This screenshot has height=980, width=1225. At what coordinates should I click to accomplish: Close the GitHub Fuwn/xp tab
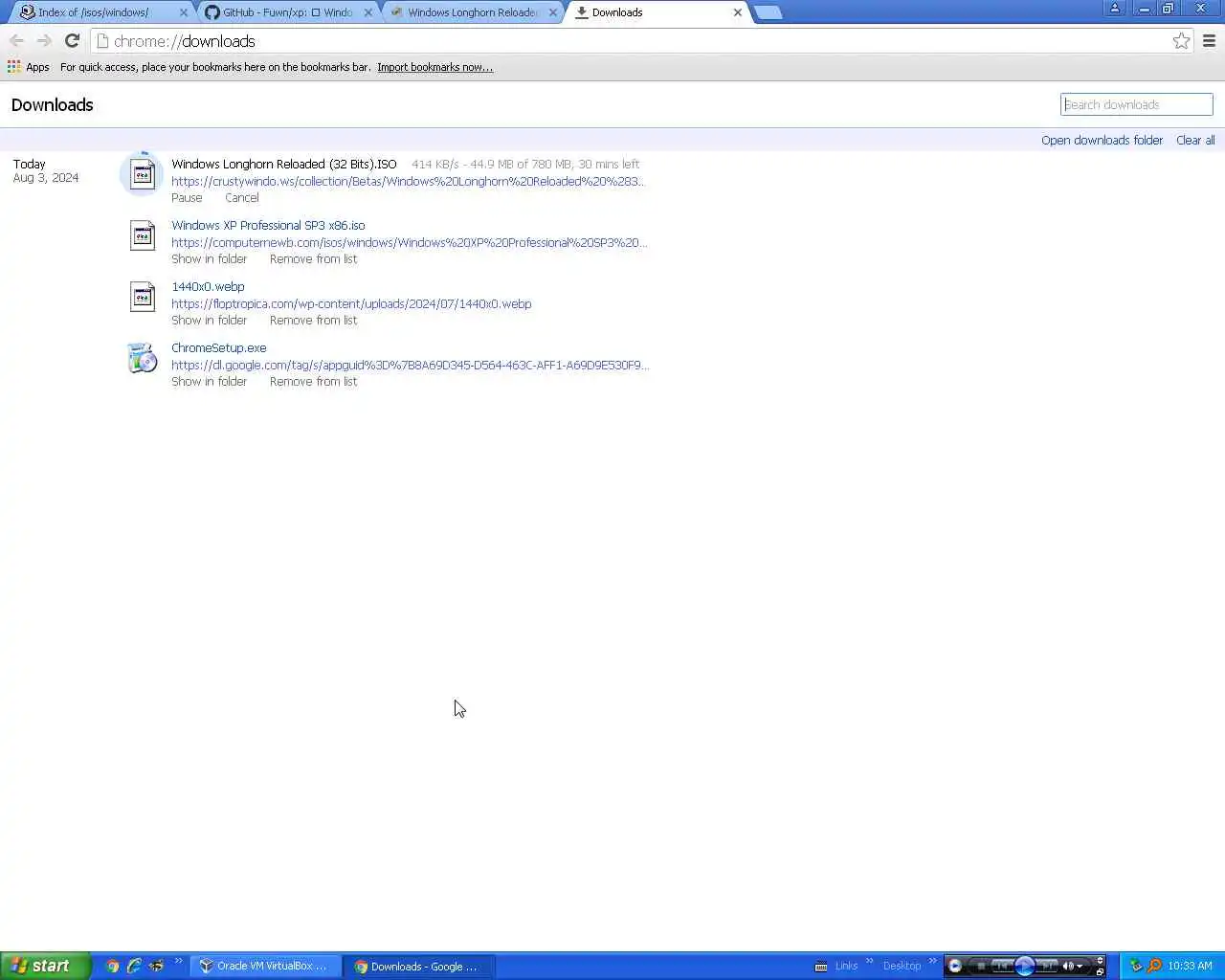click(x=368, y=12)
